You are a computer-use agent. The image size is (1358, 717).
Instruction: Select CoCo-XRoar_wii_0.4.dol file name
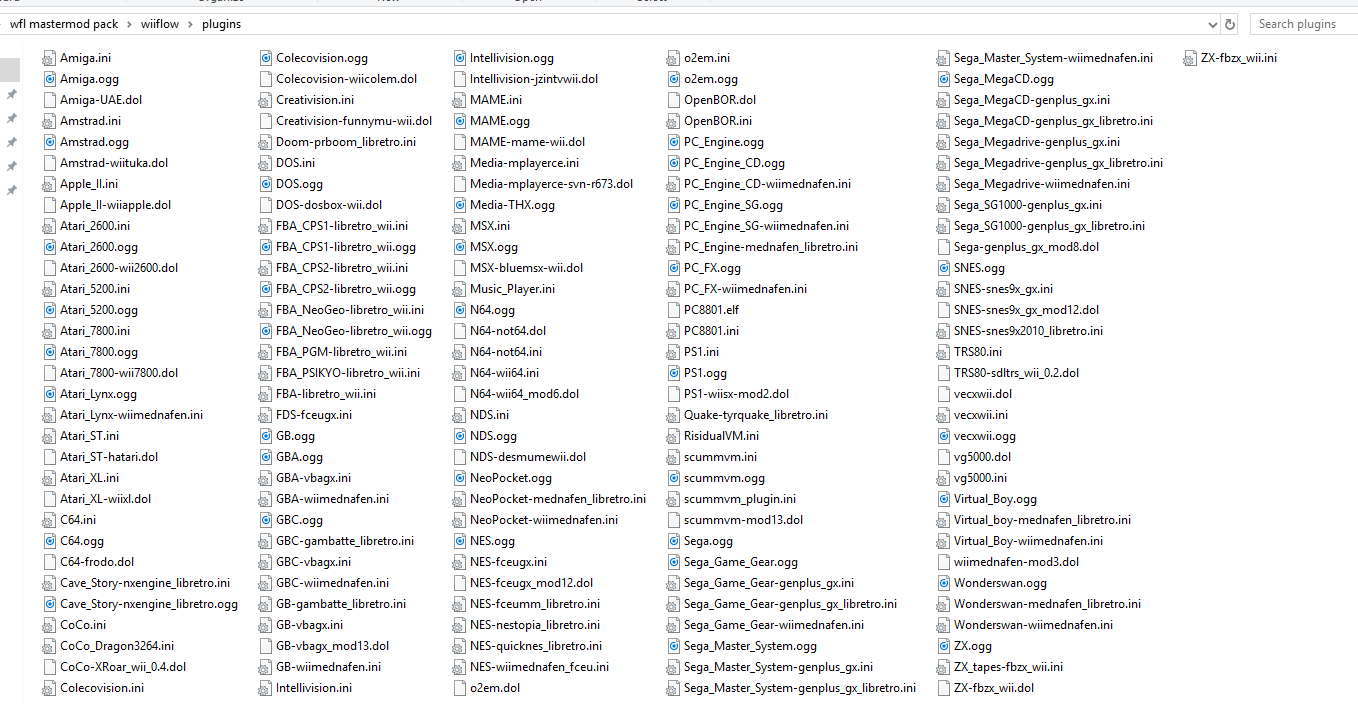[x=123, y=667]
